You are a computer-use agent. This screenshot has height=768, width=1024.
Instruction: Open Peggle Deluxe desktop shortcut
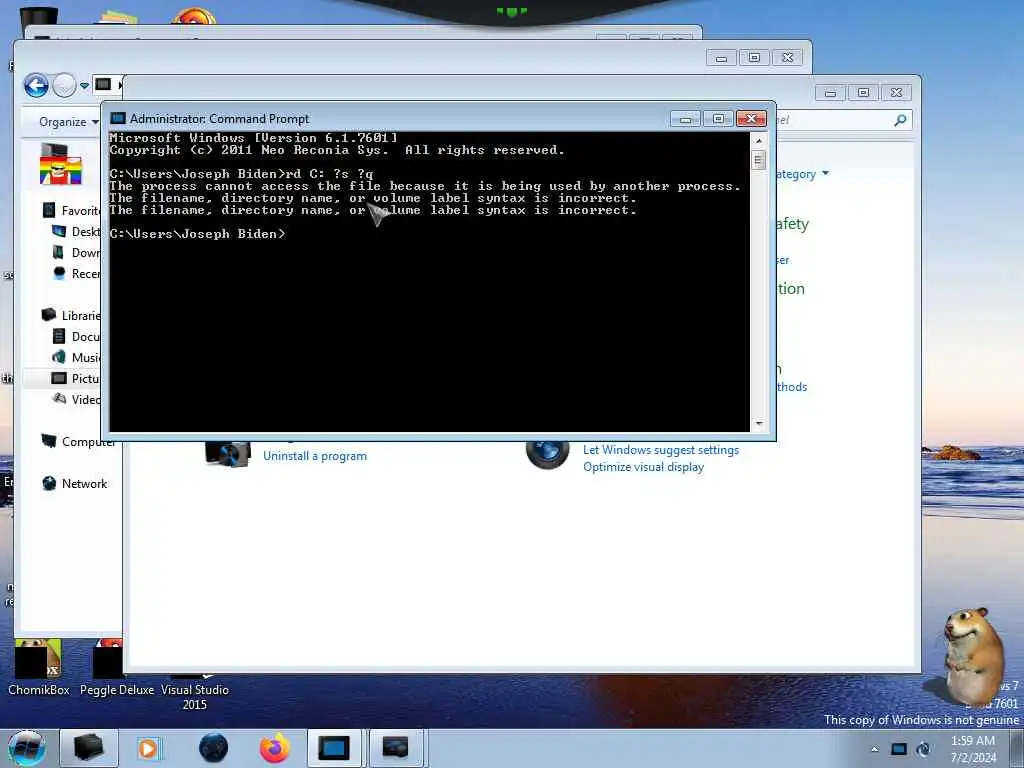[116, 667]
